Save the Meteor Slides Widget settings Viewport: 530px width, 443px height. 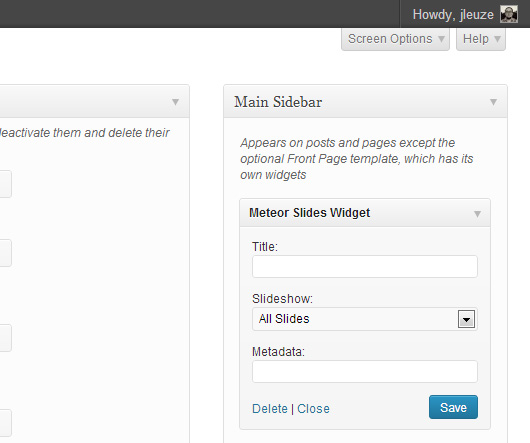tap(453, 407)
